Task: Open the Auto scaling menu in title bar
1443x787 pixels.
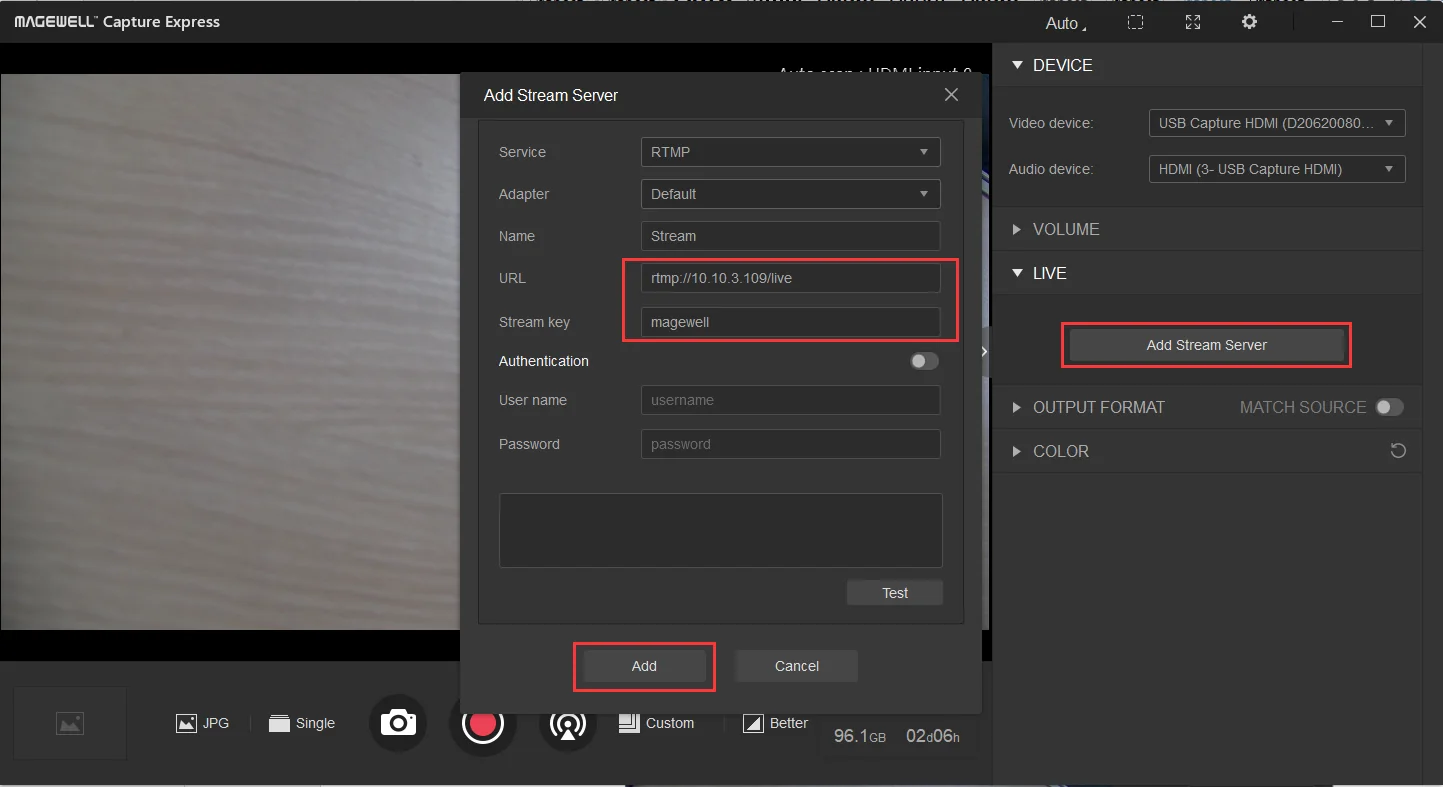Action: [x=1066, y=23]
